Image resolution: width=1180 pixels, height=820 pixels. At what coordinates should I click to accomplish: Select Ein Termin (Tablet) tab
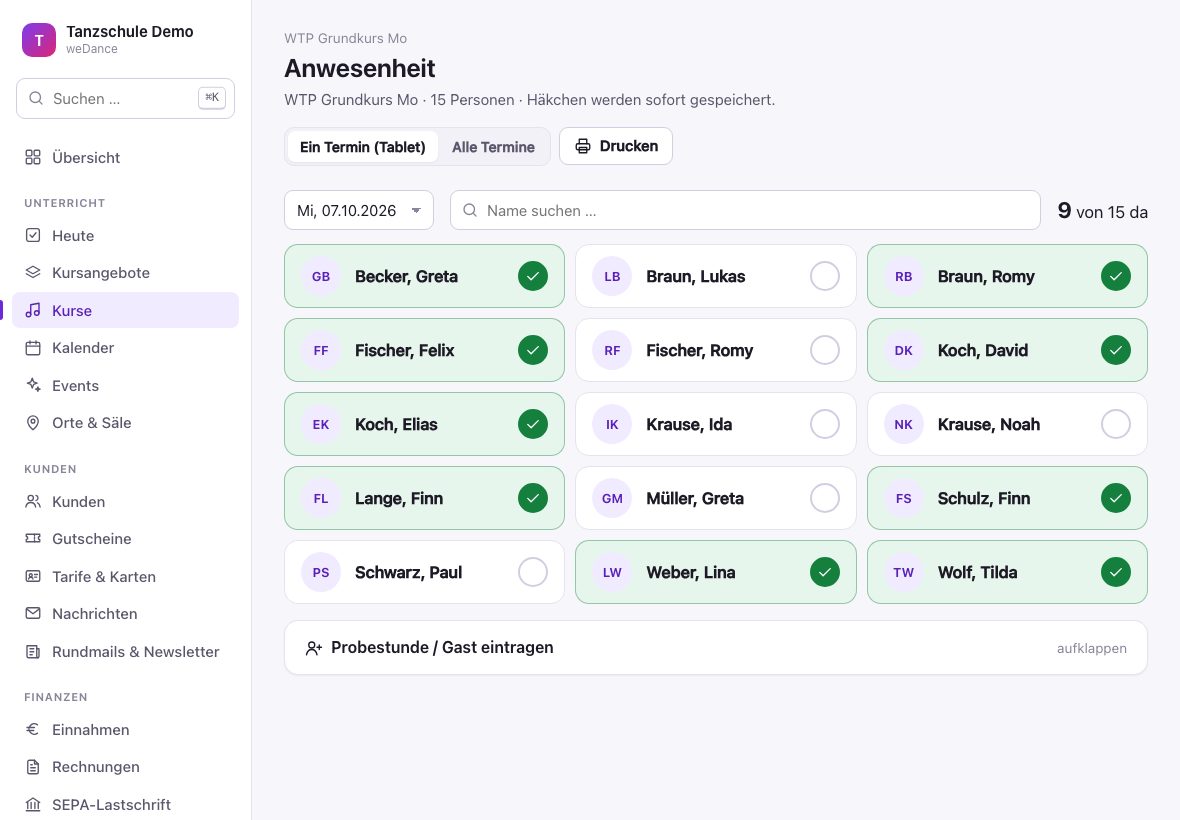363,147
